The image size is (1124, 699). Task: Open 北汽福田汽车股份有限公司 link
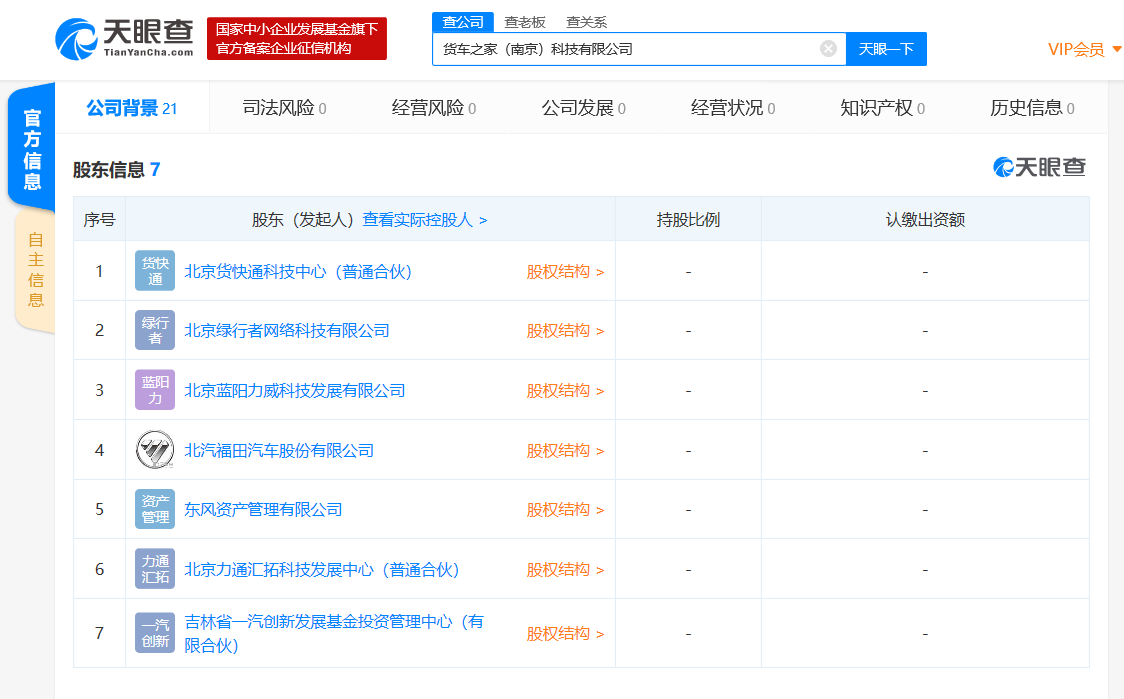coord(279,450)
